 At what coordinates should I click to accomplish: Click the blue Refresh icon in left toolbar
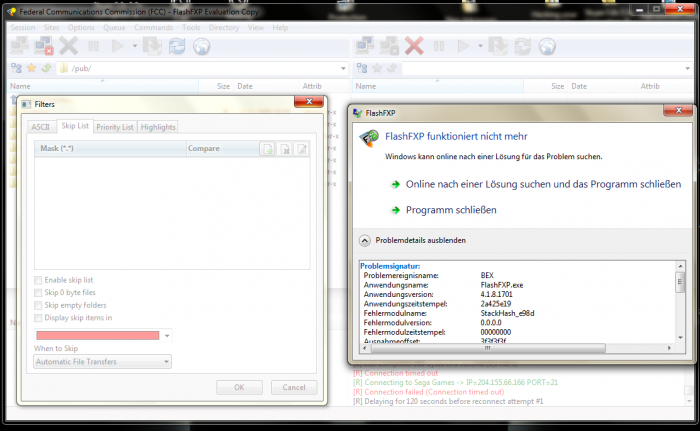(x=177, y=46)
